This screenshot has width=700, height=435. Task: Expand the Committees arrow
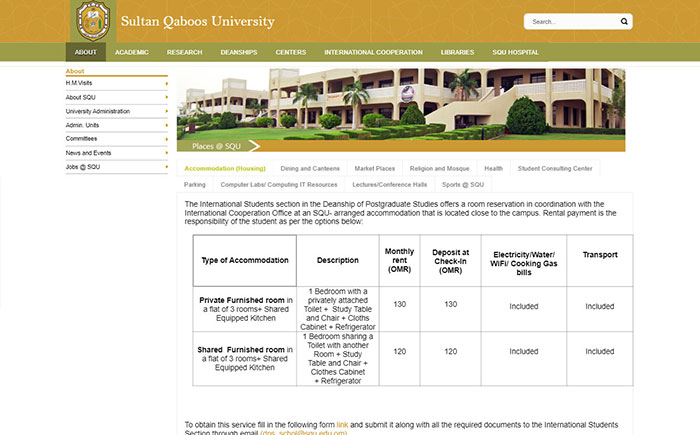pyautogui.click(x=167, y=139)
